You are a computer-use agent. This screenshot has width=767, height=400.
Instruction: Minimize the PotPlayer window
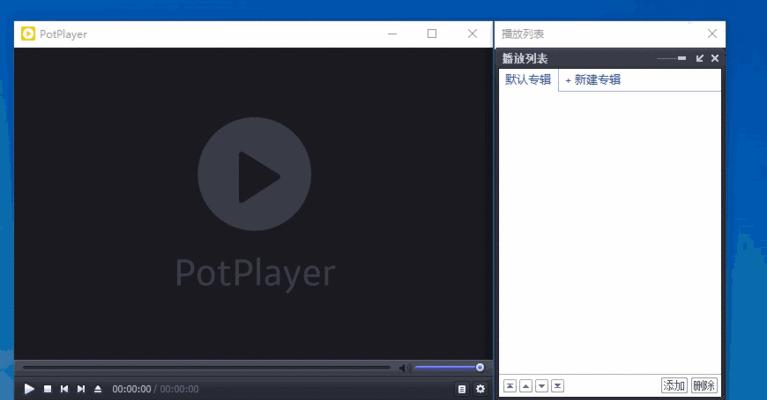point(392,34)
